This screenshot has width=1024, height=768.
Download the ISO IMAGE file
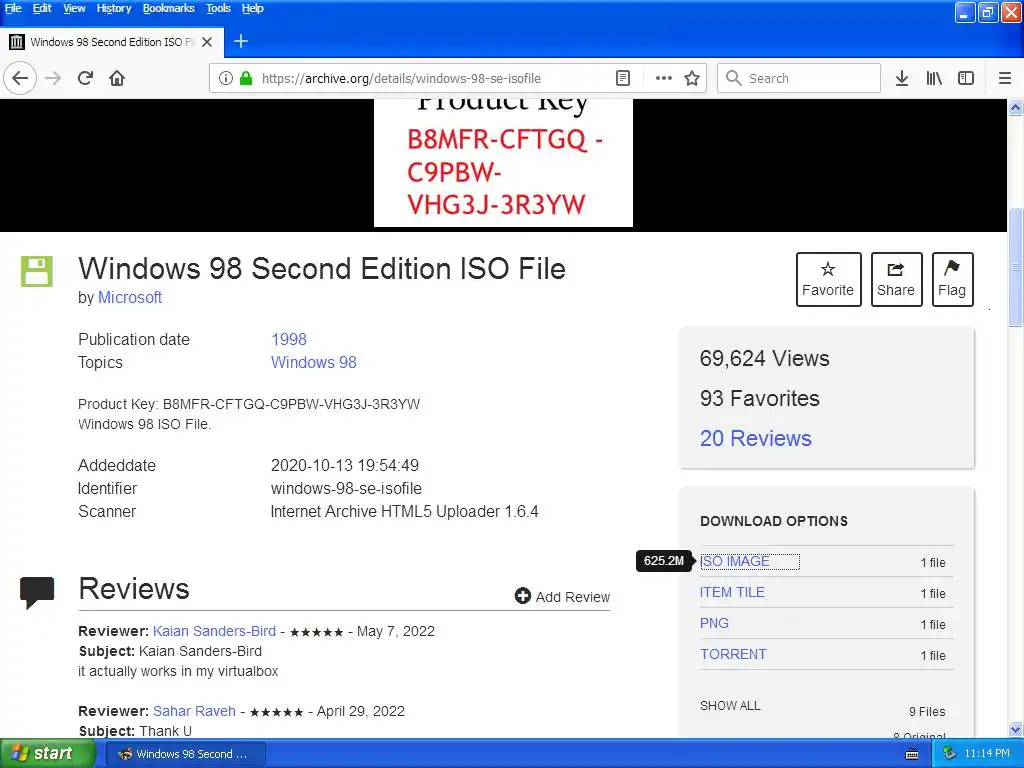pyautogui.click(x=735, y=562)
